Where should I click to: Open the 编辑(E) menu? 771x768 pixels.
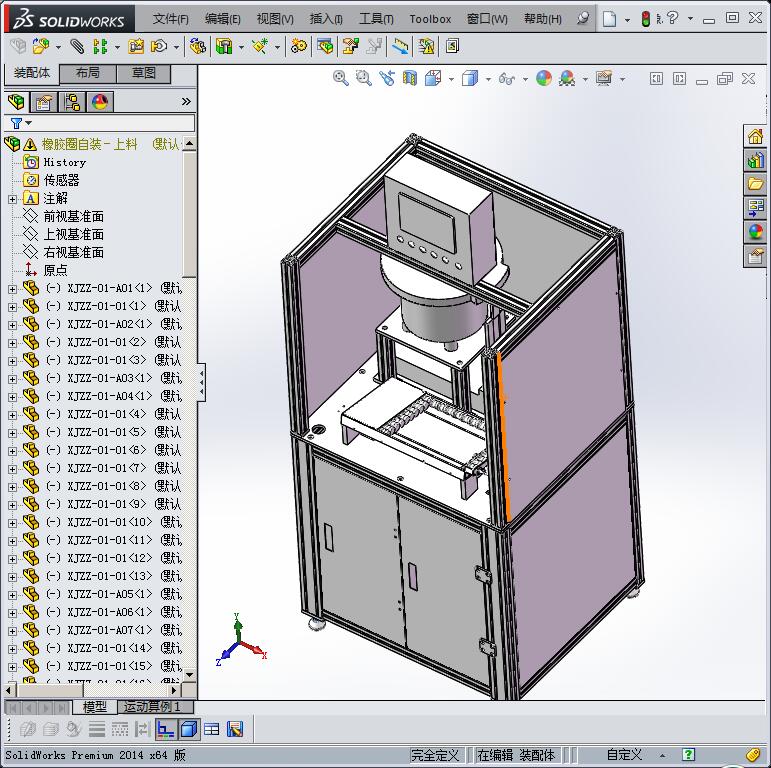[223, 19]
